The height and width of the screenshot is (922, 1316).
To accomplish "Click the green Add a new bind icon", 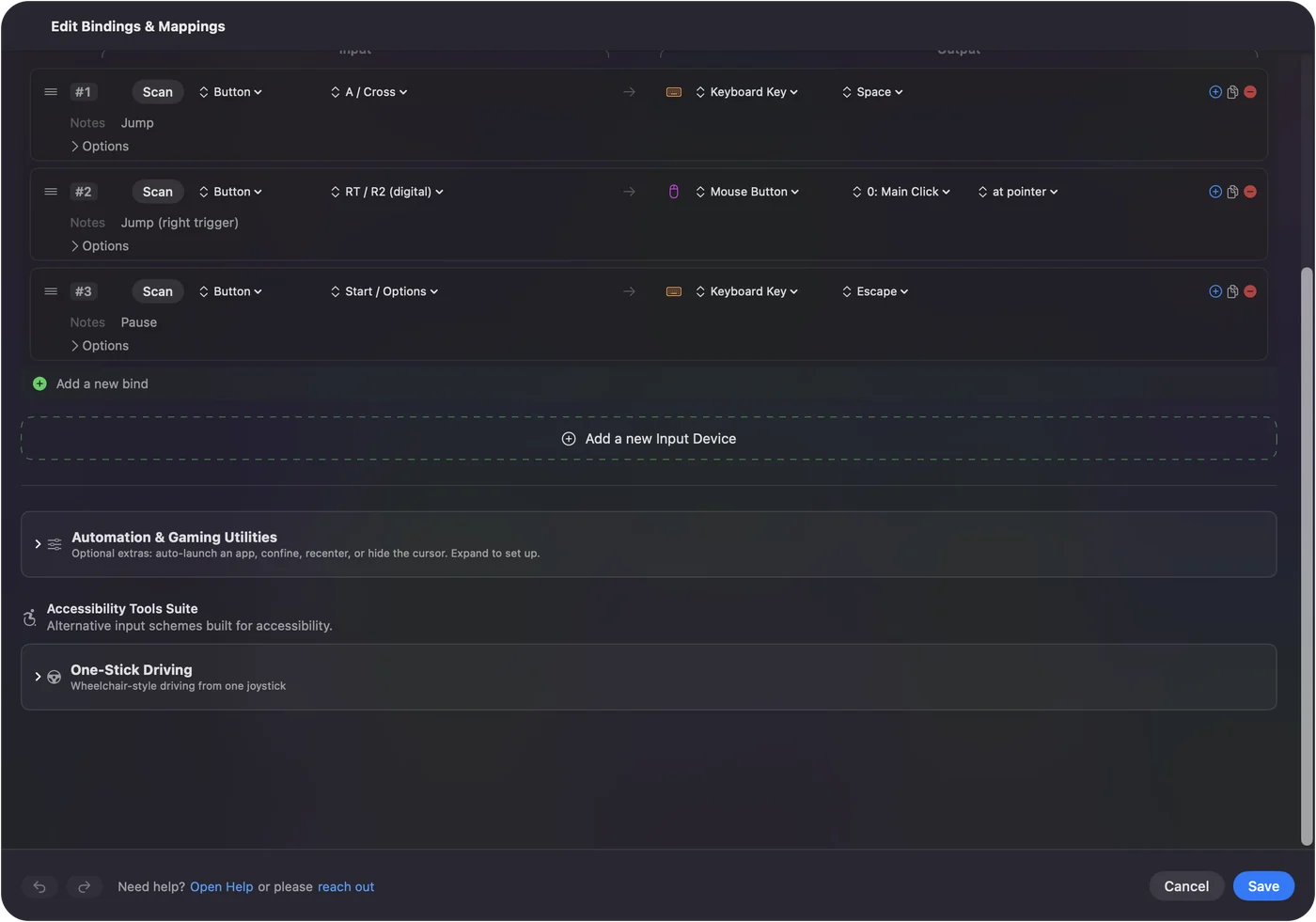I will pyautogui.click(x=39, y=383).
